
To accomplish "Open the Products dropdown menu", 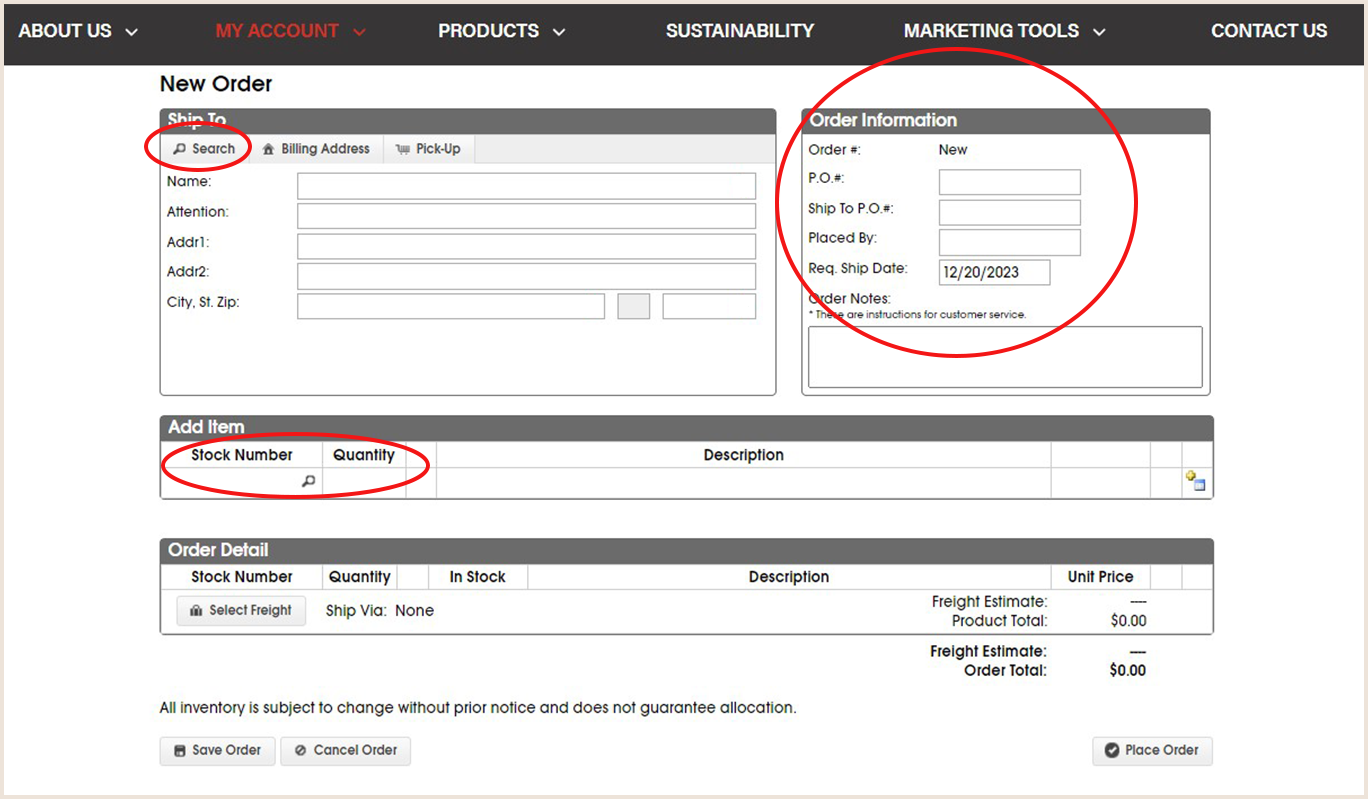I will point(502,31).
